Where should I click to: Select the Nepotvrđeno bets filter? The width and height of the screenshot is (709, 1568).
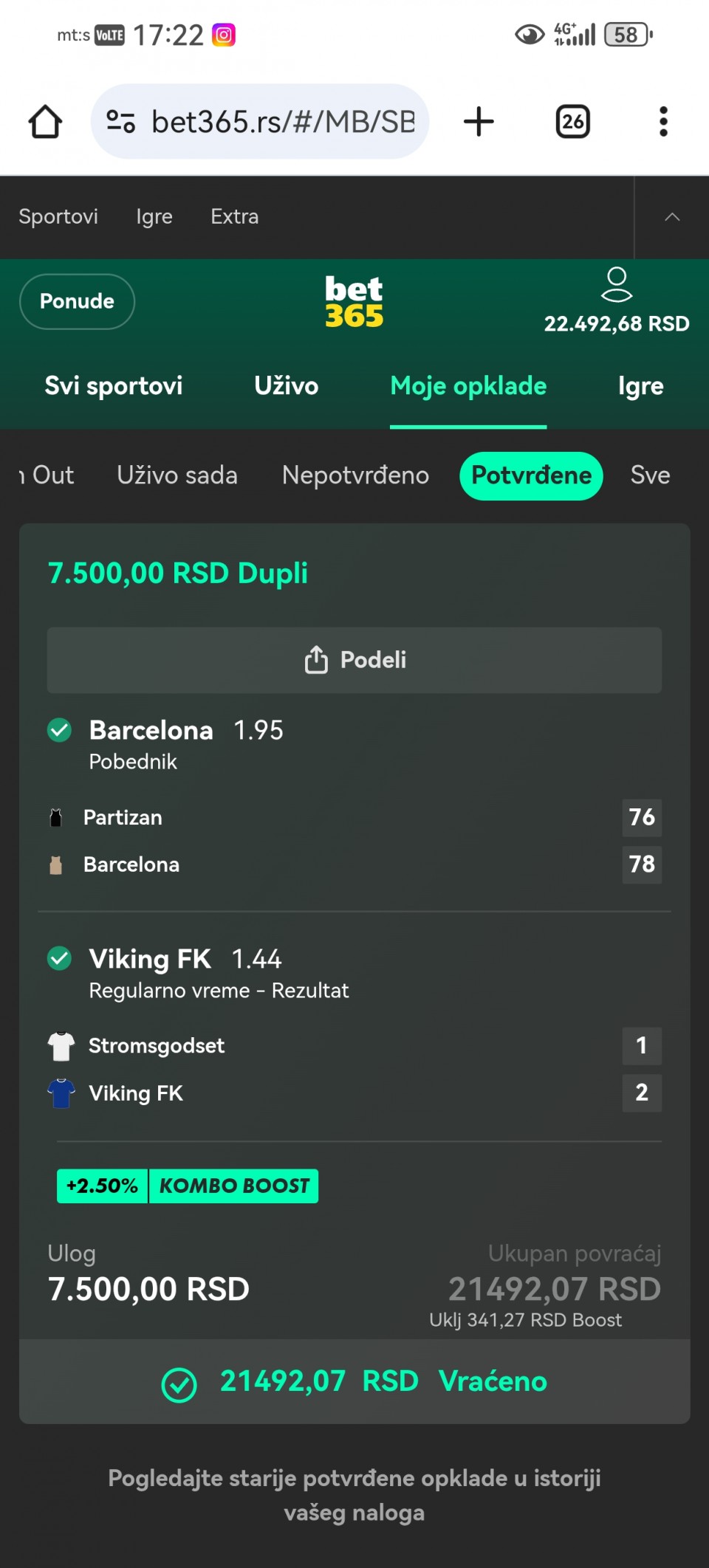[x=355, y=475]
